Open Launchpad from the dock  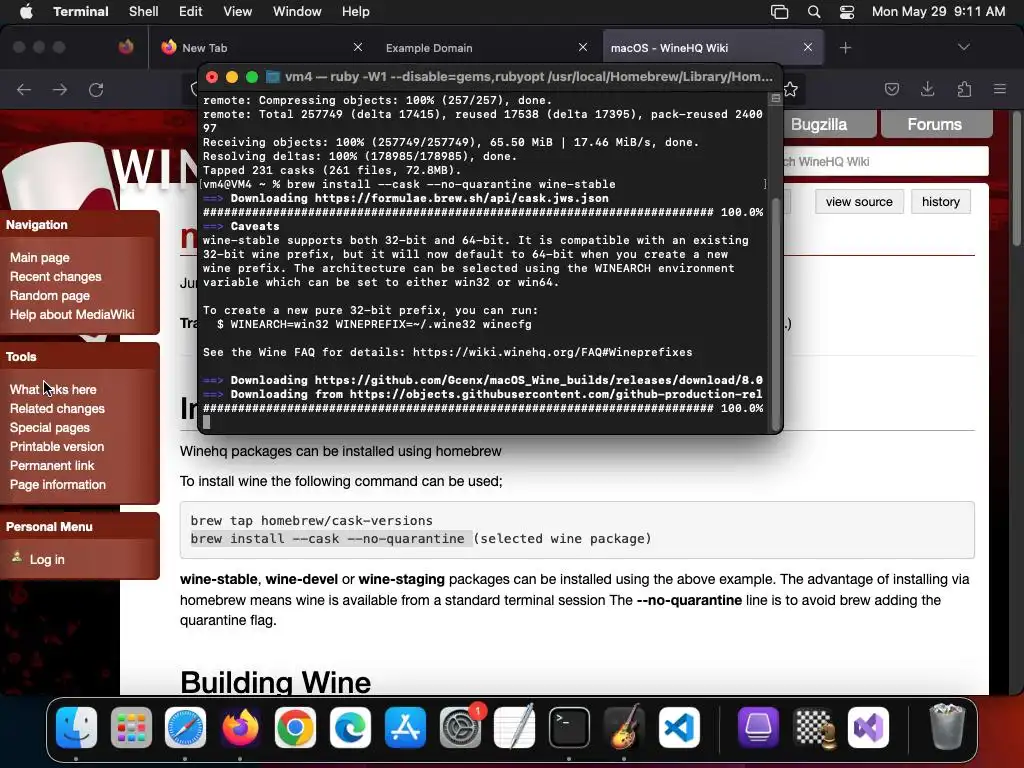coord(131,727)
